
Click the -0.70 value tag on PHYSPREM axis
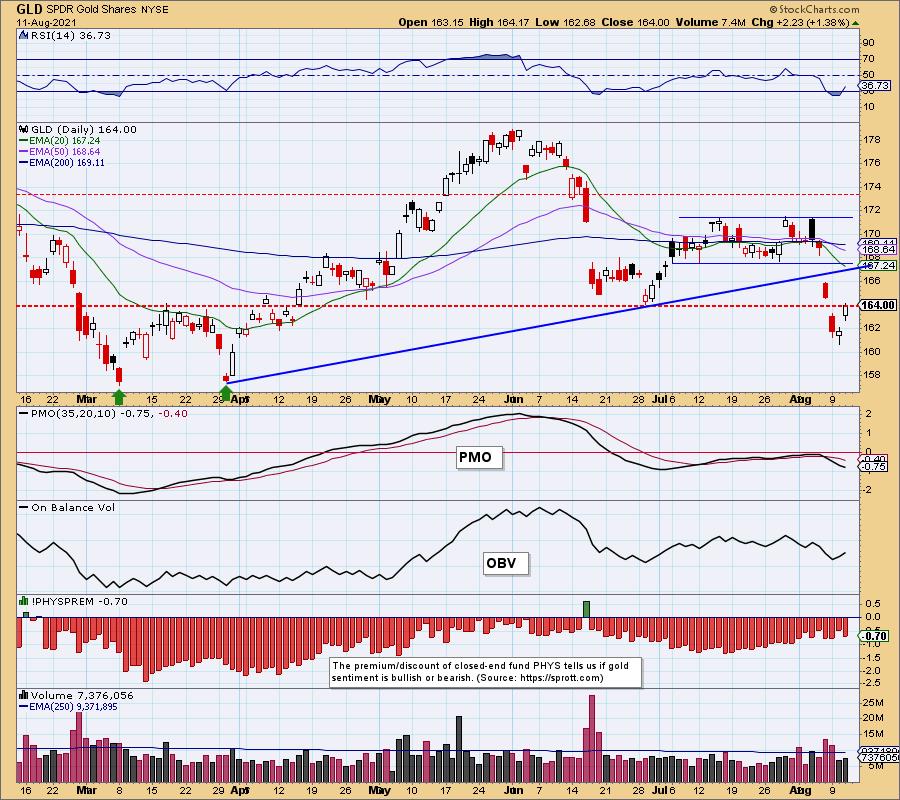point(875,636)
